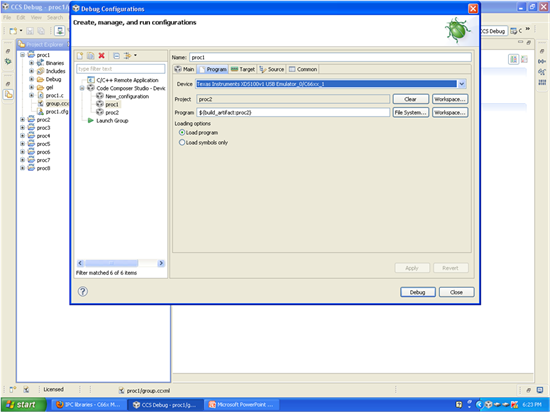This screenshot has width=550, height=412.
Task: Click the New wizard icon in CCS toolbar
Action: coord(13,31)
